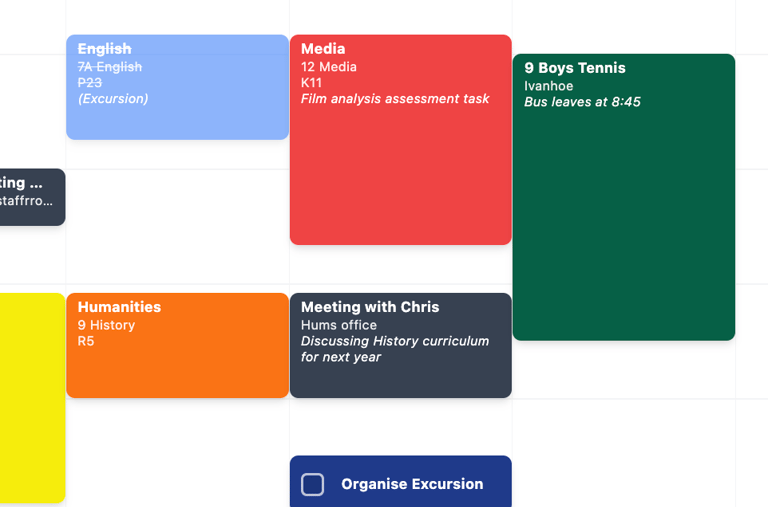Click the Bus leaves at 8:45 note
Screen dimensions: 768x507
[x=582, y=102]
